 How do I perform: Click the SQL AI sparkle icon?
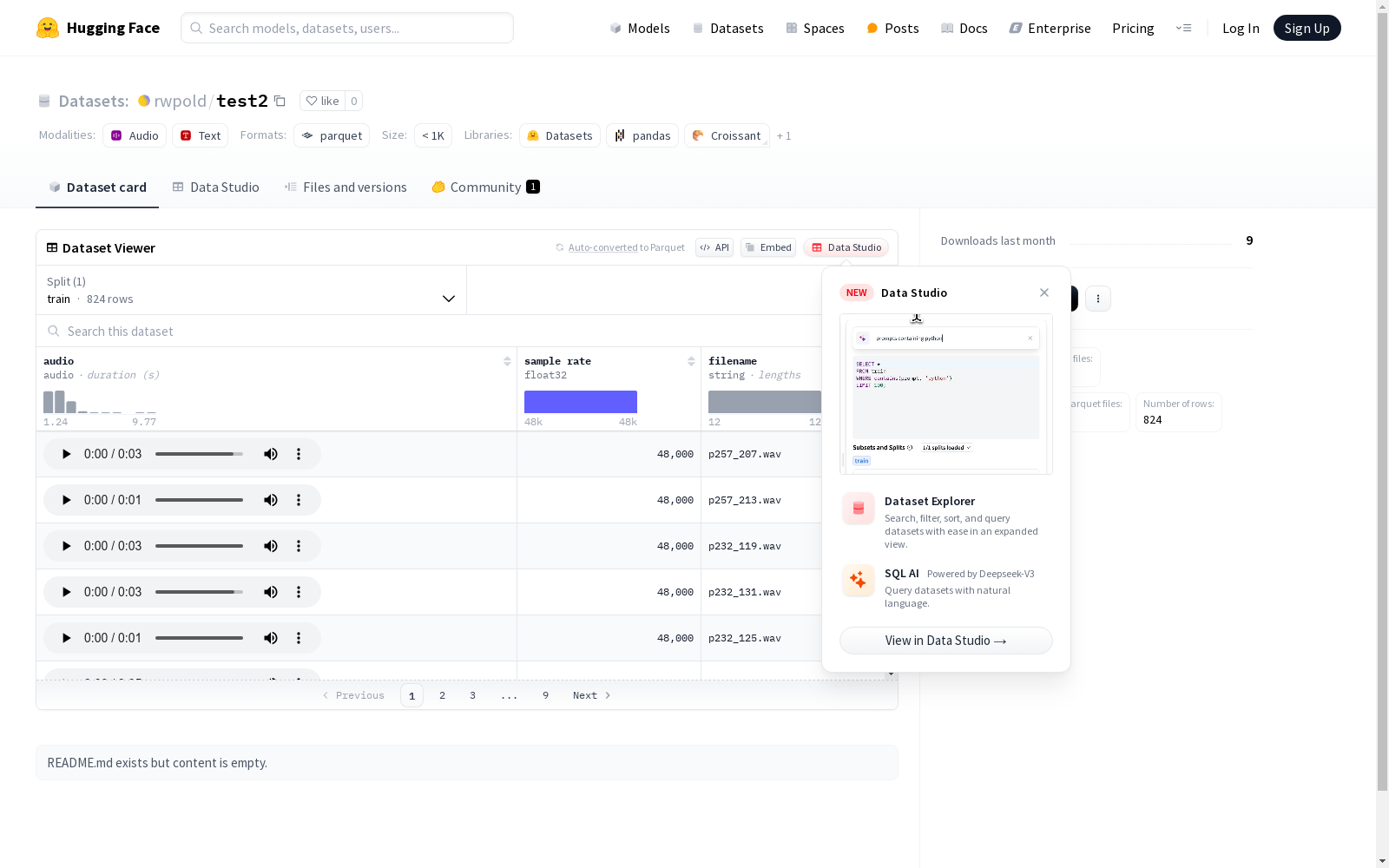[x=859, y=581]
